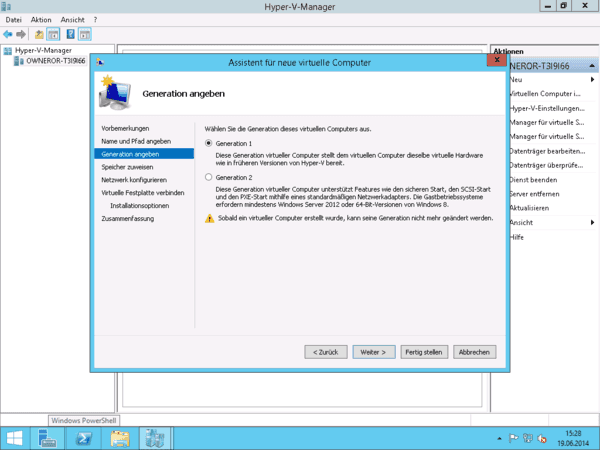Expand the Neu submenu arrow in Aktionen
The height and width of the screenshot is (450, 600).
click(592, 80)
